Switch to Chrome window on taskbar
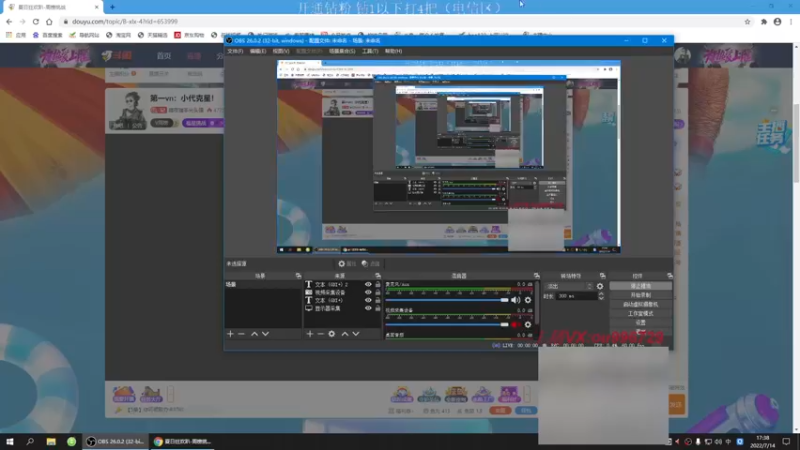 182,441
